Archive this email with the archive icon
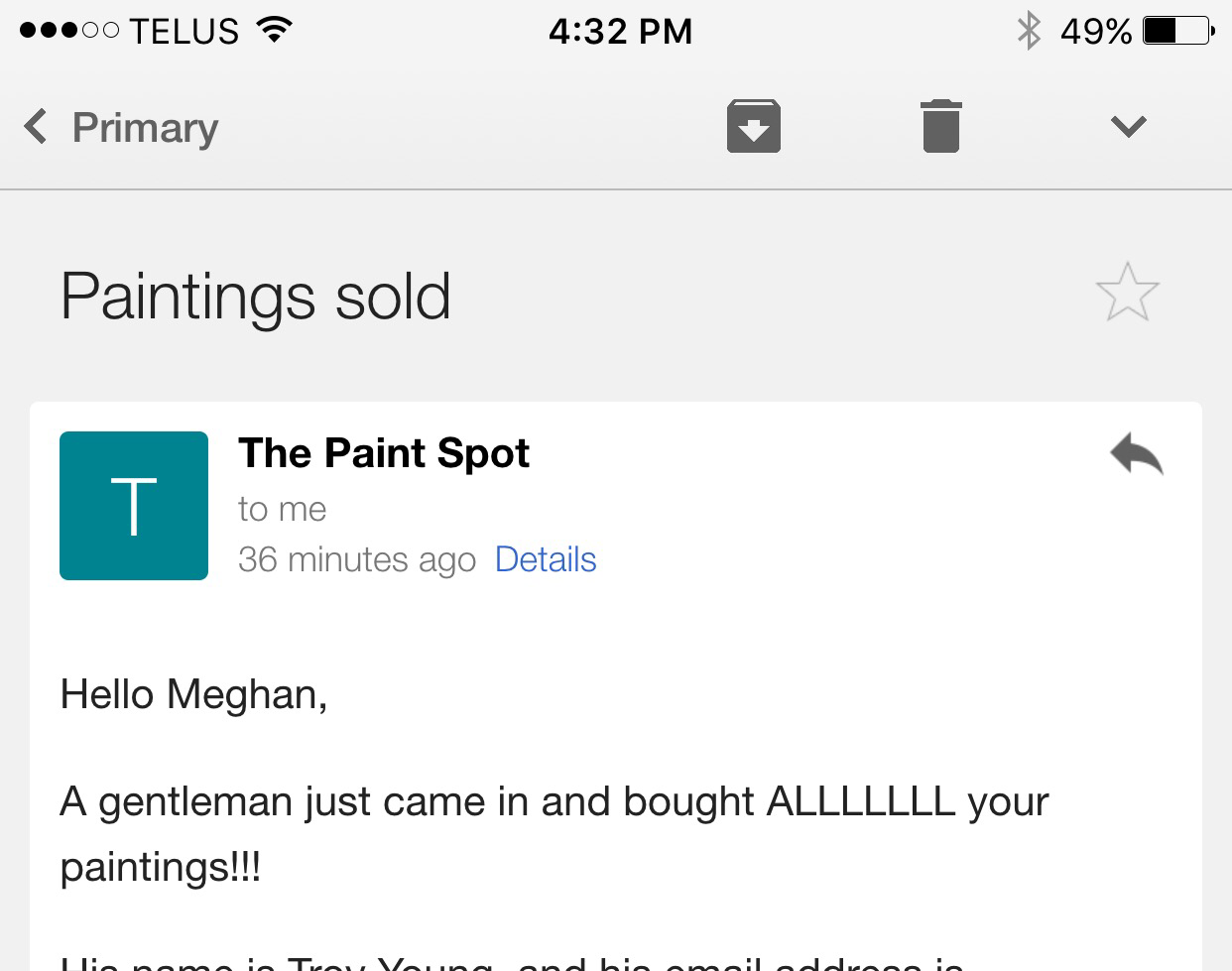The height and width of the screenshot is (971, 1232). tap(753, 126)
